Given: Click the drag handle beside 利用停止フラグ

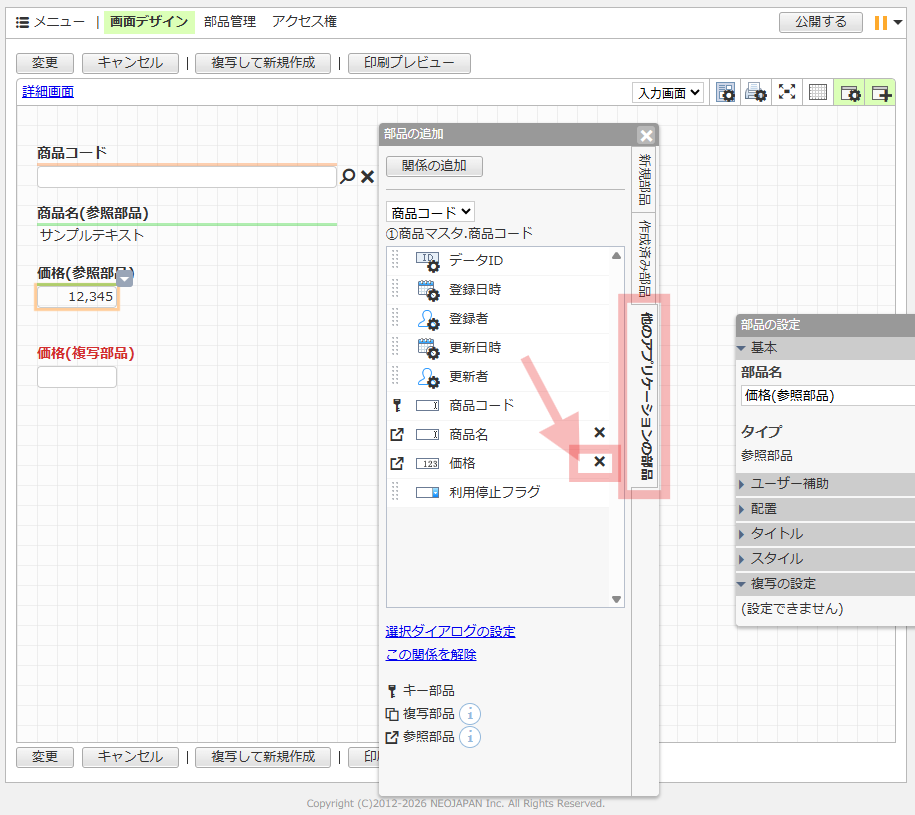Looking at the screenshot, I should coord(395,491).
